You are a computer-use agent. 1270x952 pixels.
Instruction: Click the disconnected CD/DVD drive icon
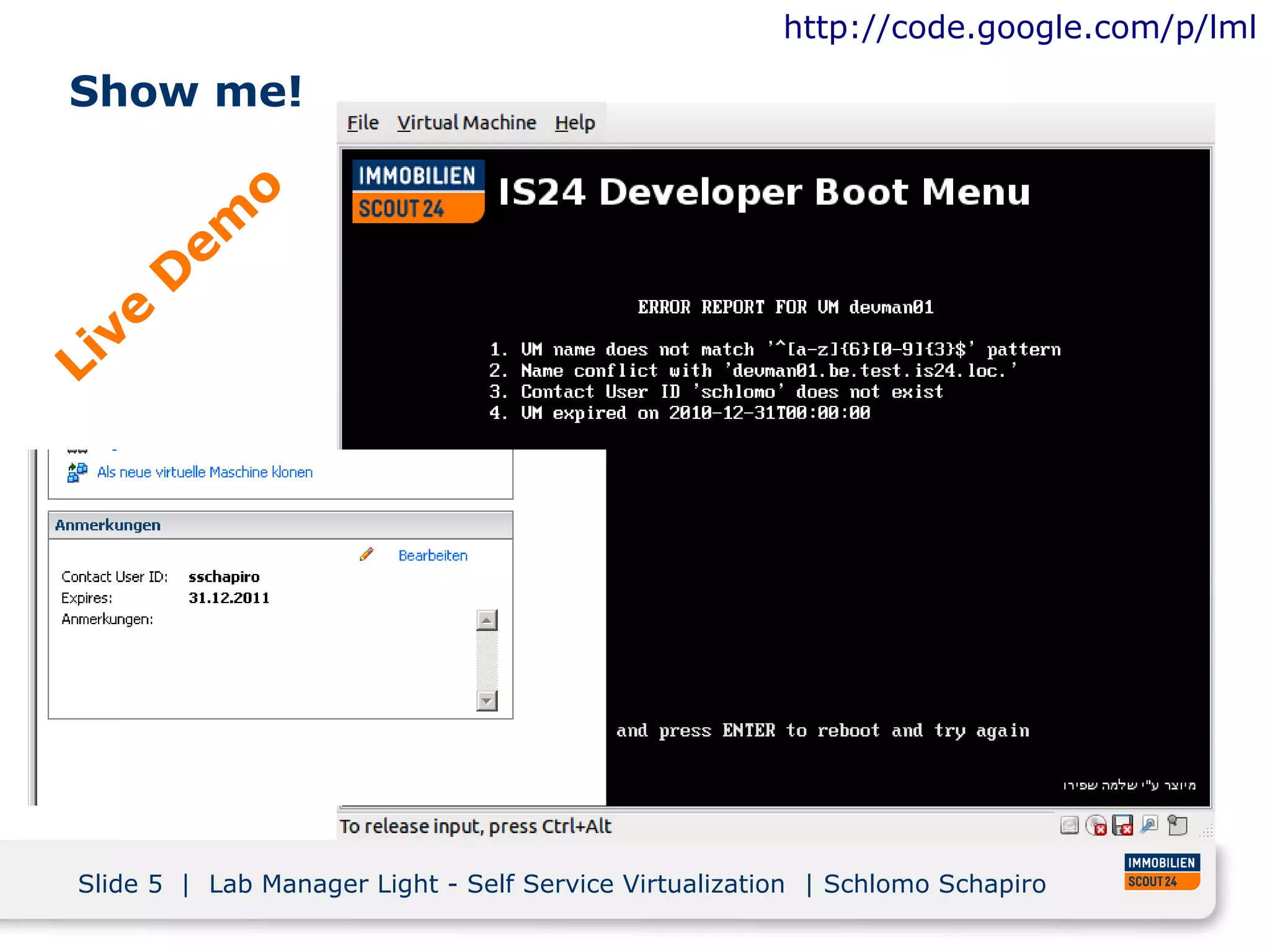click(x=1096, y=826)
